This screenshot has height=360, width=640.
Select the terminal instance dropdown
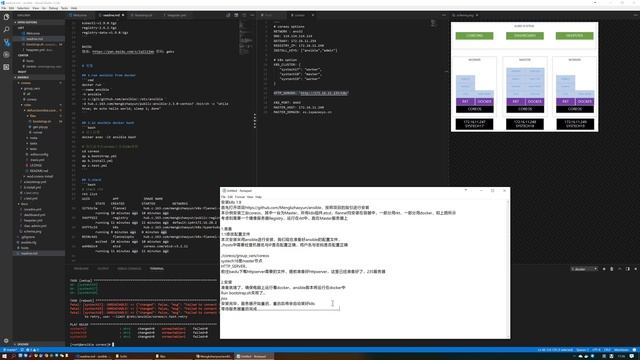[x=584, y=269]
